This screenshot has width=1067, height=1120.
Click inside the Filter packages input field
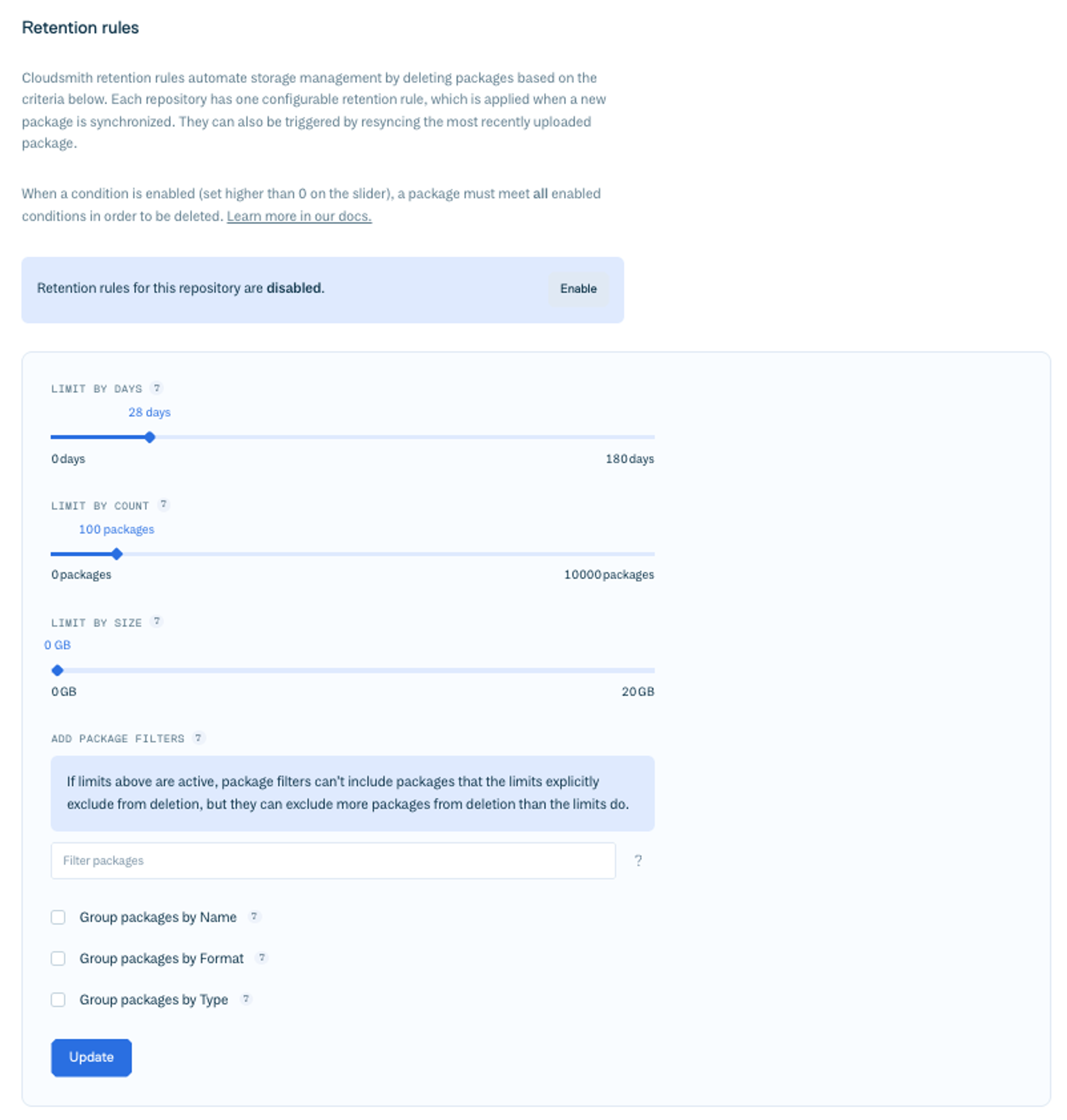[x=333, y=860]
